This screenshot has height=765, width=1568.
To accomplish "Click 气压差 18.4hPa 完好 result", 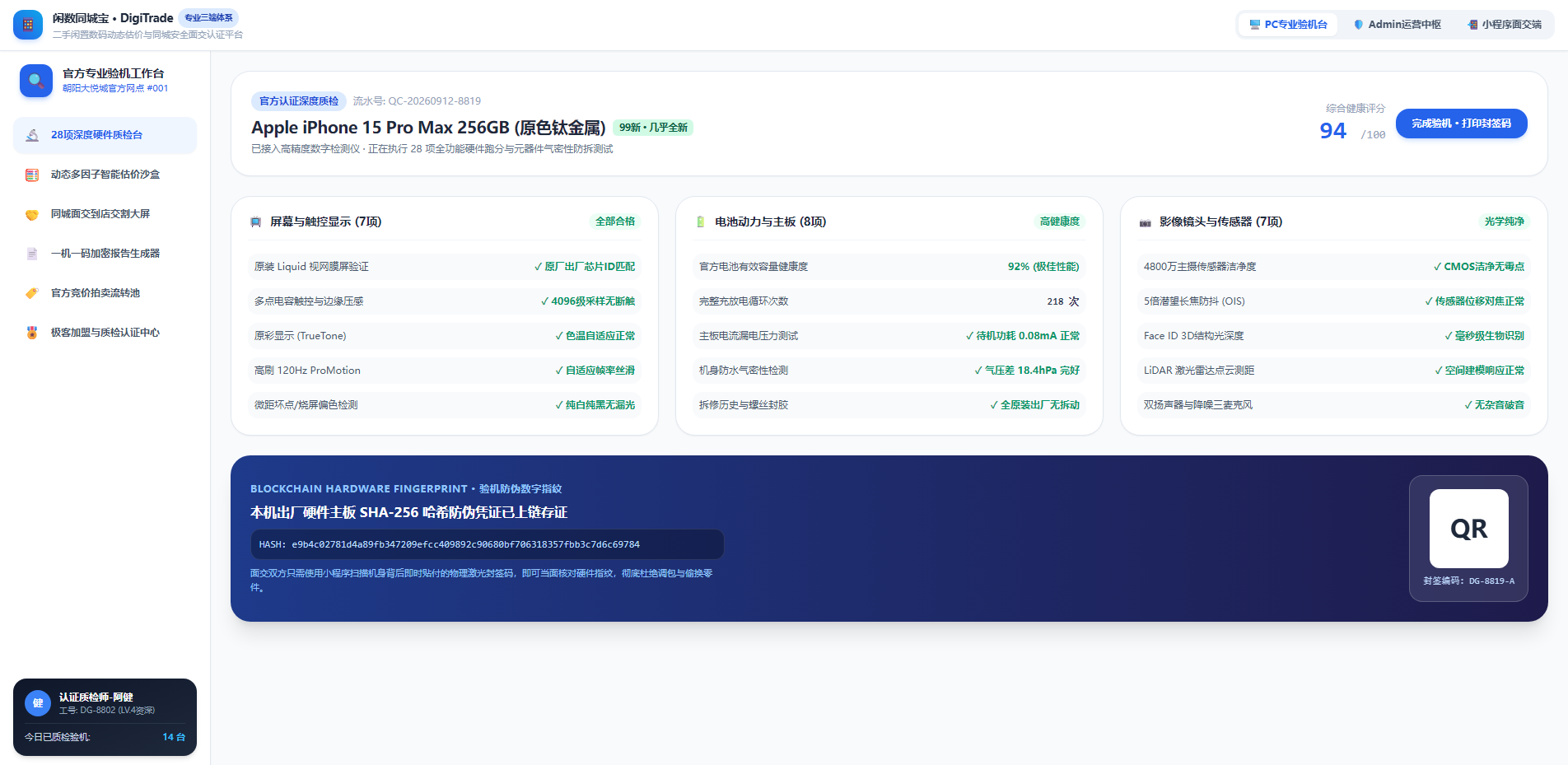I will [1027, 371].
